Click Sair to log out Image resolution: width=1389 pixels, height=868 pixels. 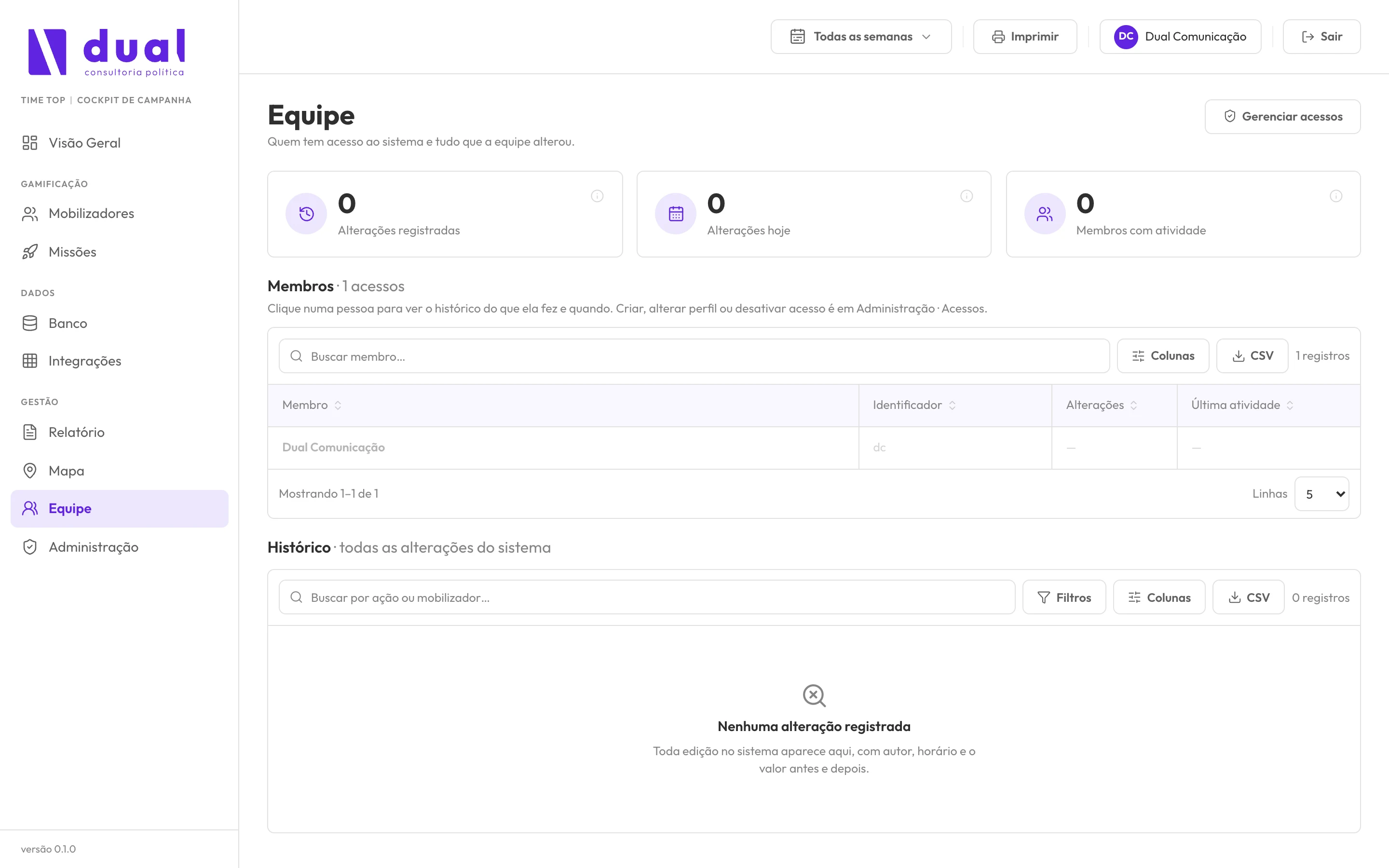1321,37
